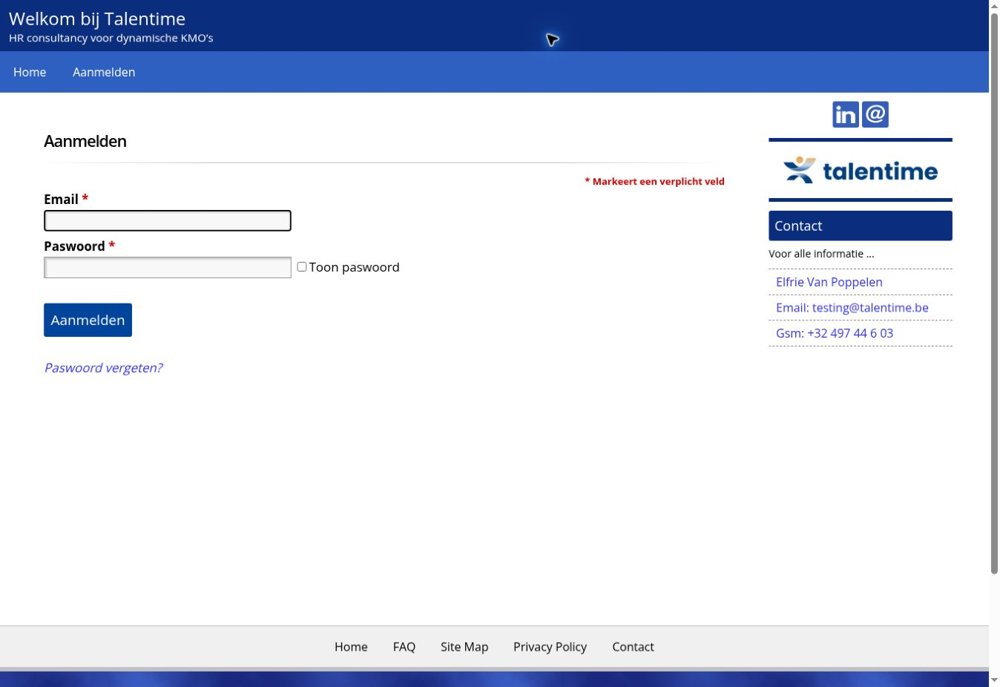The height and width of the screenshot is (687, 1000).
Task: Open the FAQ footer link
Action: [404, 647]
